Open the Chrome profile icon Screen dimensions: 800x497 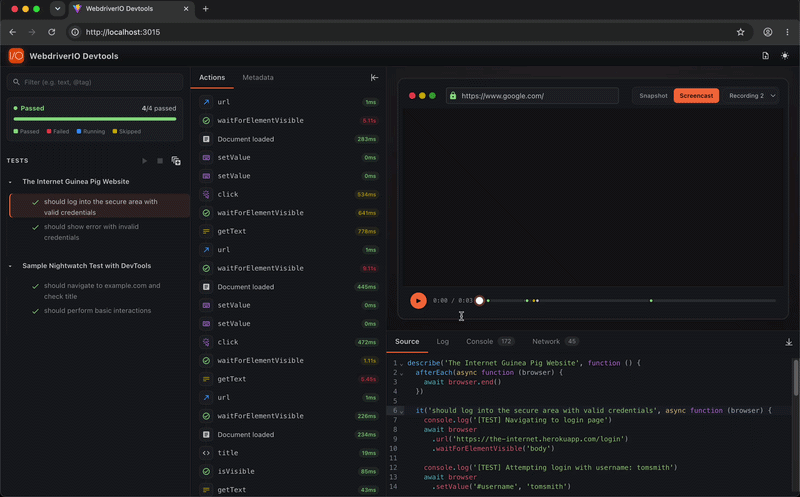pyautogui.click(x=767, y=32)
